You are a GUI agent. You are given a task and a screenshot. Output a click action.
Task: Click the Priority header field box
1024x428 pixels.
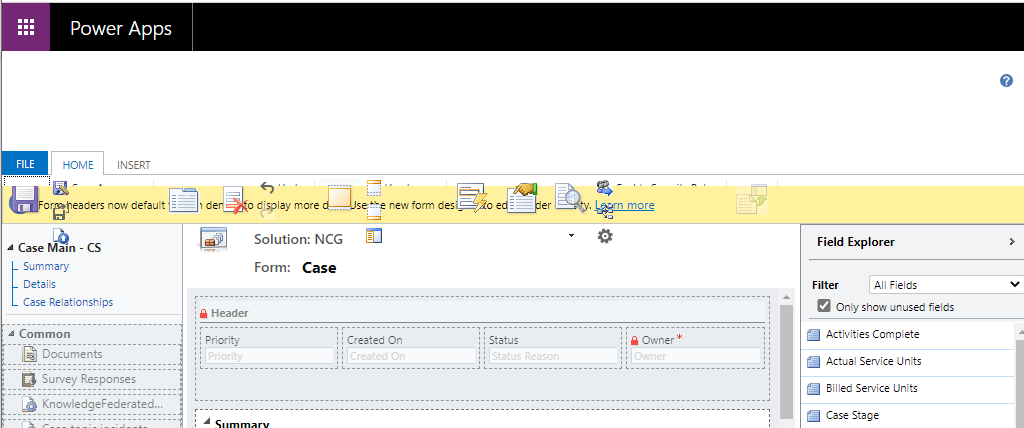(x=269, y=356)
